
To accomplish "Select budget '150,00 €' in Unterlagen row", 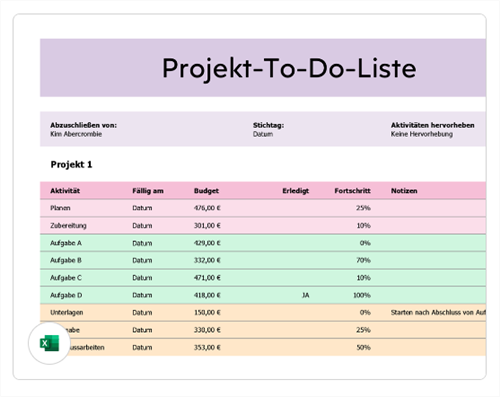I will 207,312.
